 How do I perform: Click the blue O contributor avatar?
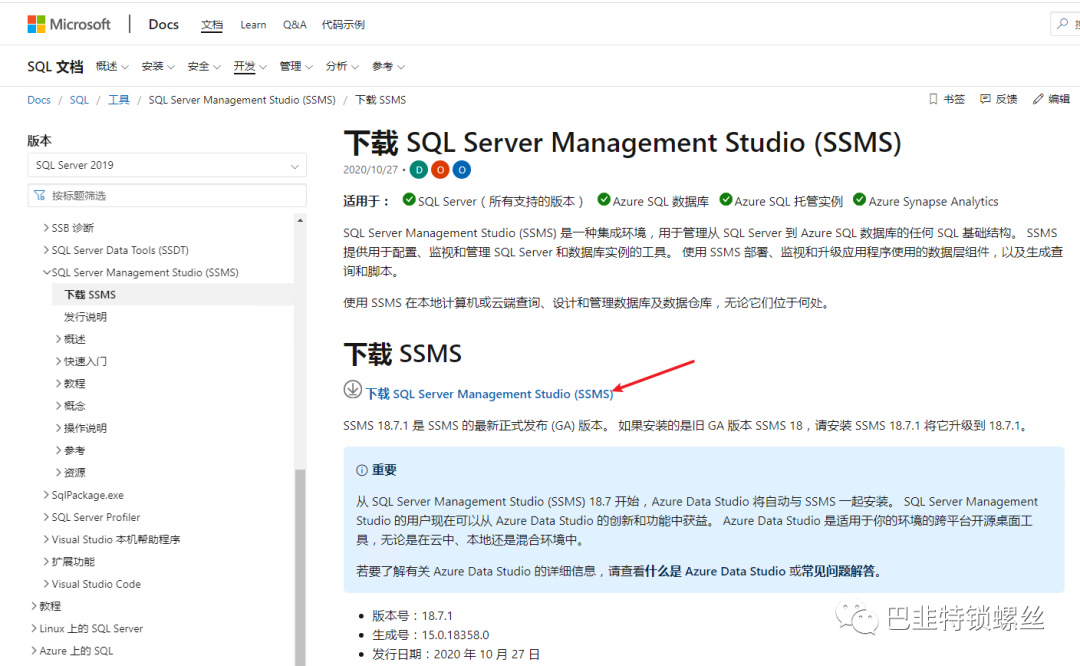461,169
